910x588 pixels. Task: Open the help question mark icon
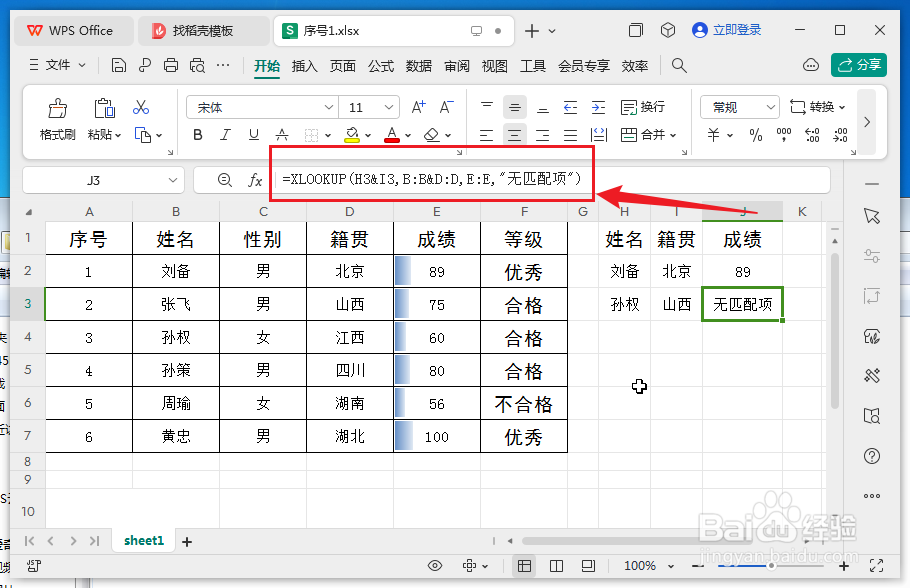[x=872, y=456]
